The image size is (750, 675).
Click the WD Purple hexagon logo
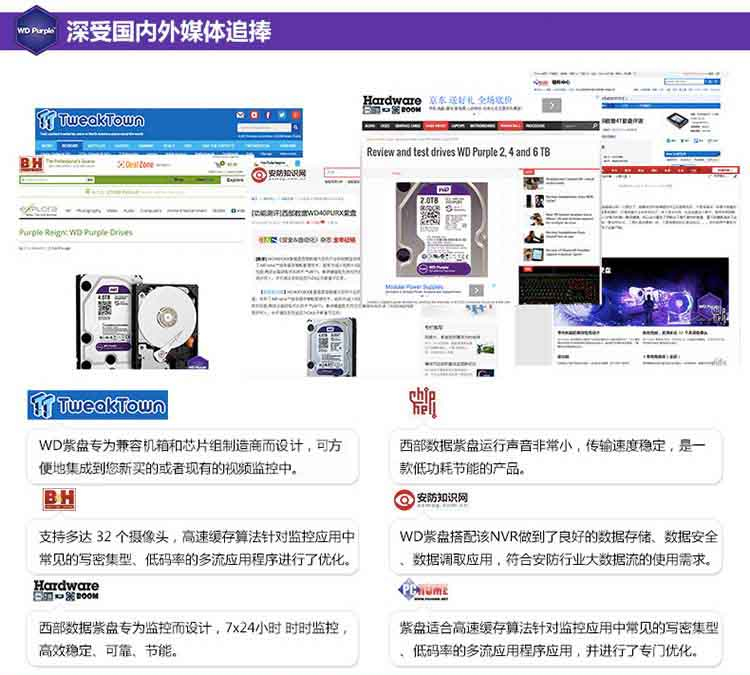pyautogui.click(x=36, y=31)
